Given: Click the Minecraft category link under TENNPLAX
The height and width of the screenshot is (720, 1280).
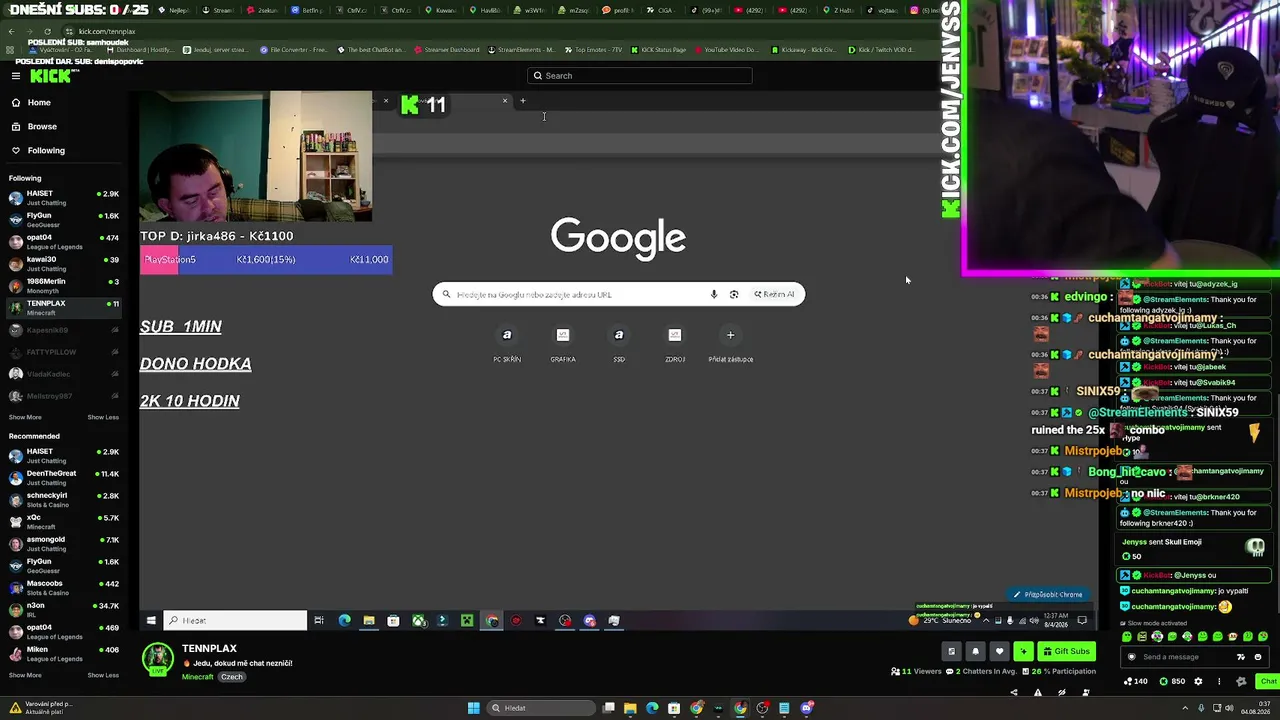Looking at the screenshot, I should pos(197,677).
